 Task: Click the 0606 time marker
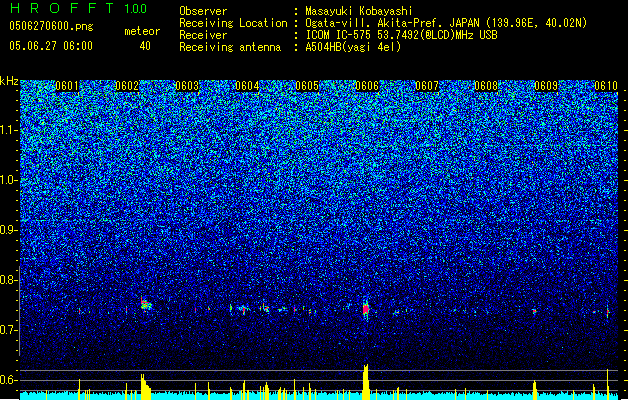click(x=367, y=86)
